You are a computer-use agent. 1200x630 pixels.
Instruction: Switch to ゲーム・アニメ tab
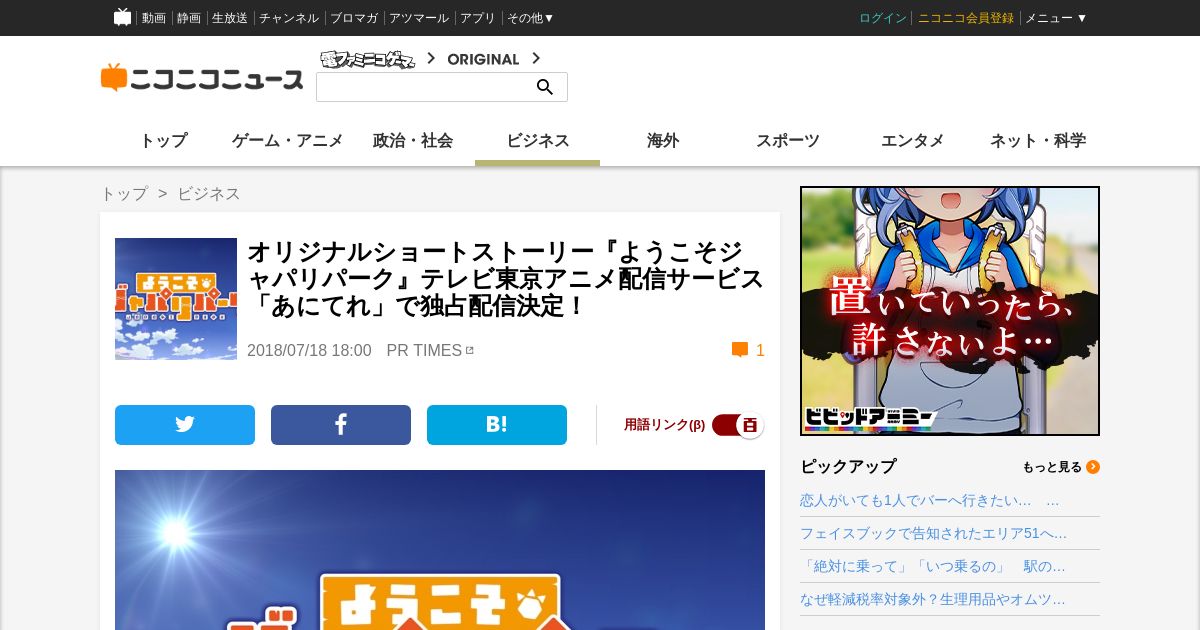[x=288, y=141]
